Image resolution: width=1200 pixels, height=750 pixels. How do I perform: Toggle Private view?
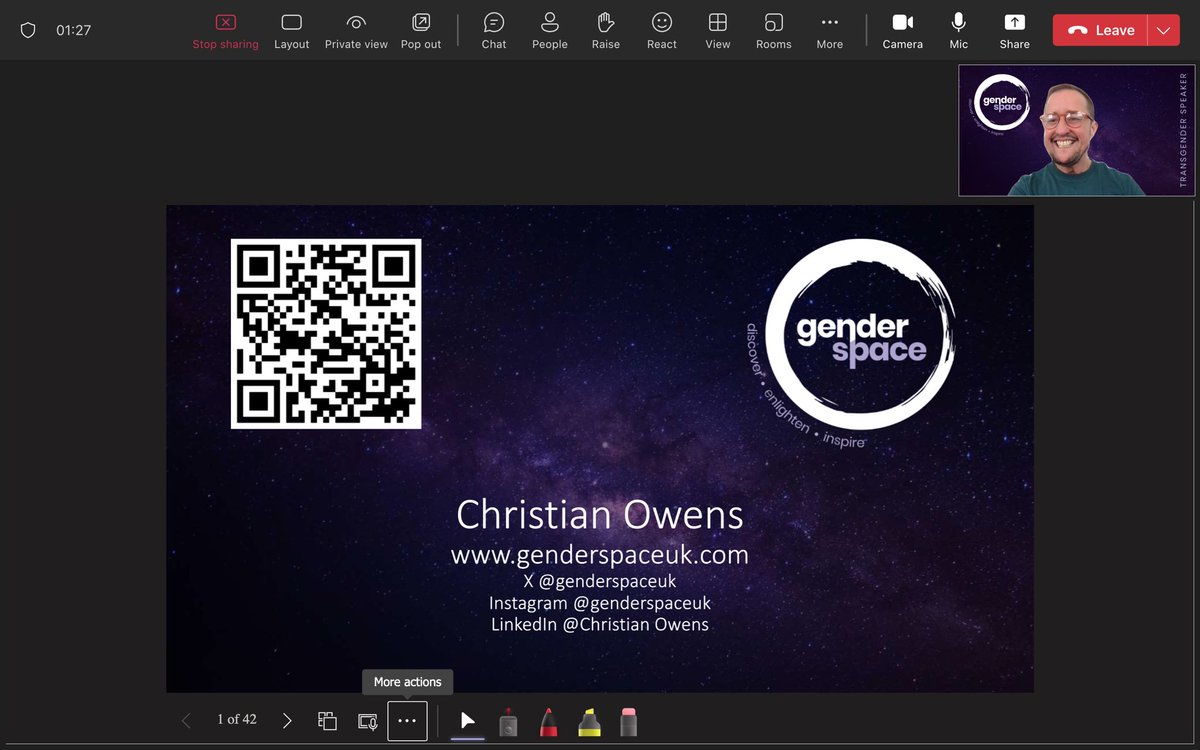356,31
